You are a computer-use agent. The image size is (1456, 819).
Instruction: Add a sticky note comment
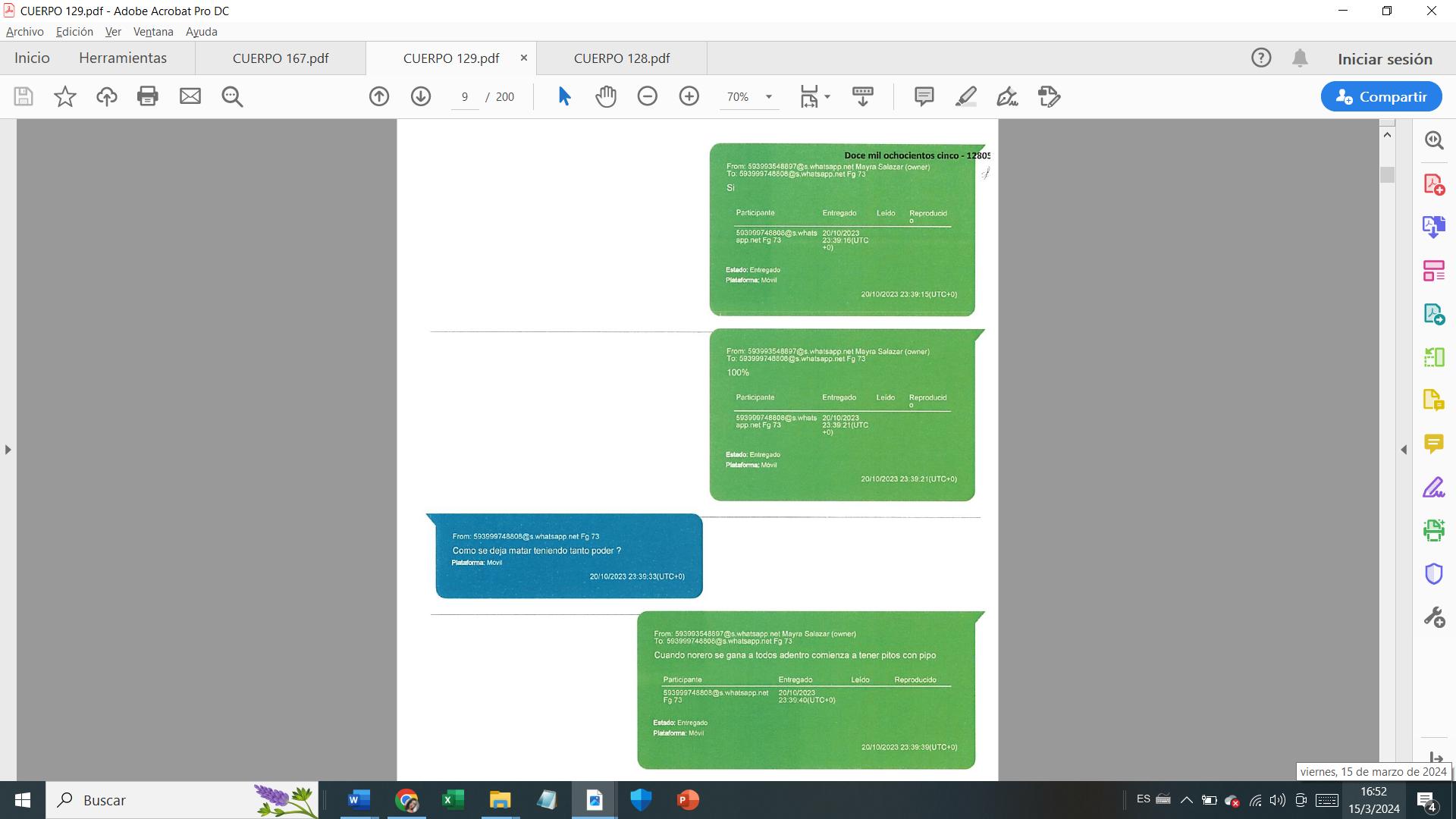tap(924, 96)
